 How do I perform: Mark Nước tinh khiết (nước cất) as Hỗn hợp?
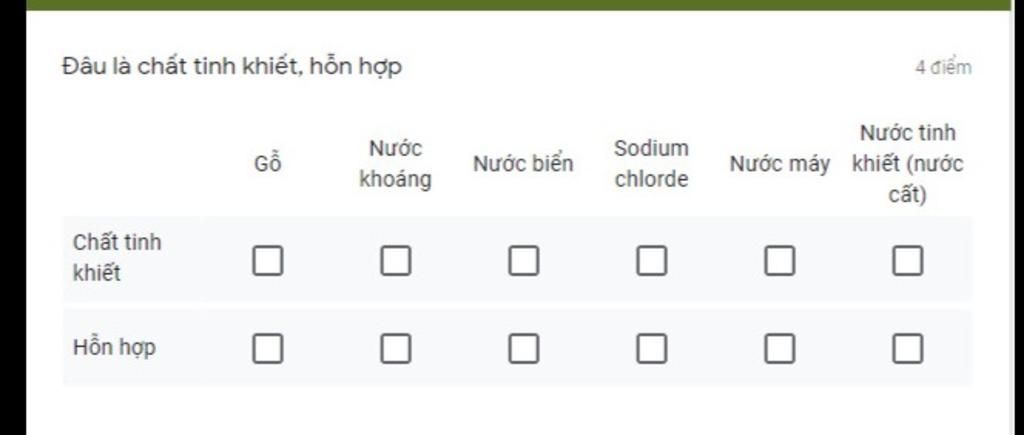click(x=907, y=348)
